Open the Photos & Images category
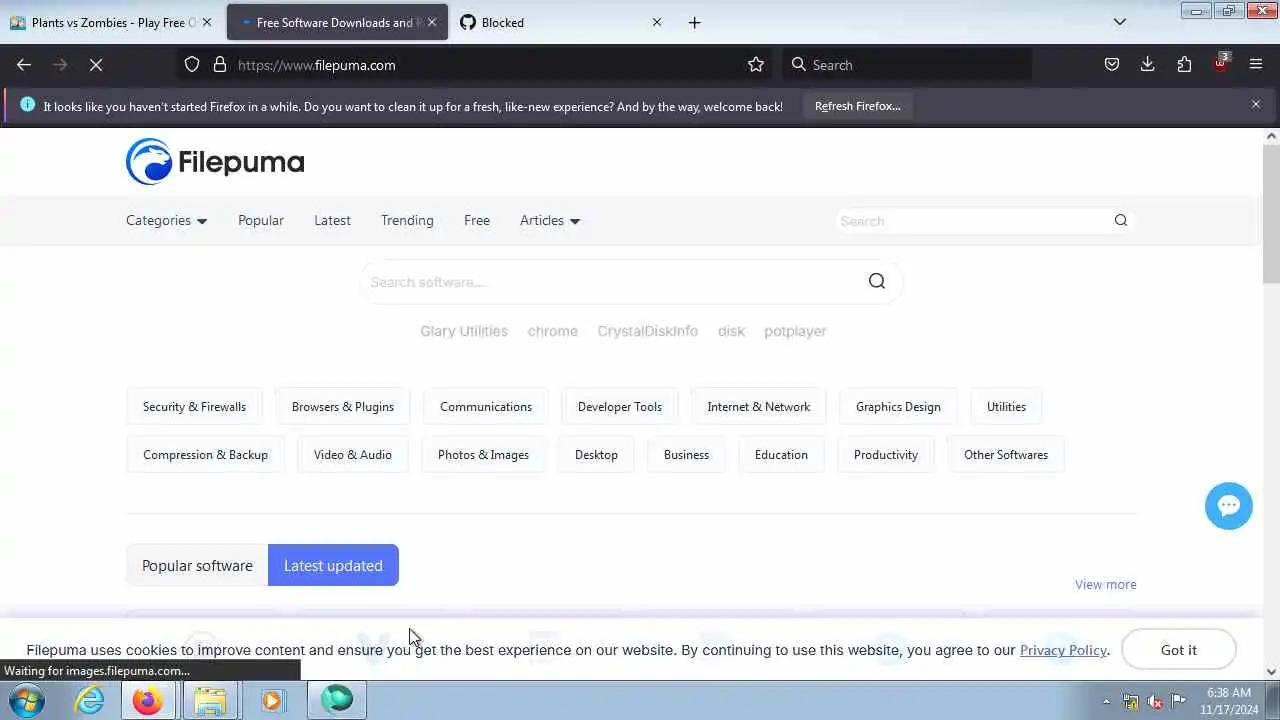 tap(483, 454)
